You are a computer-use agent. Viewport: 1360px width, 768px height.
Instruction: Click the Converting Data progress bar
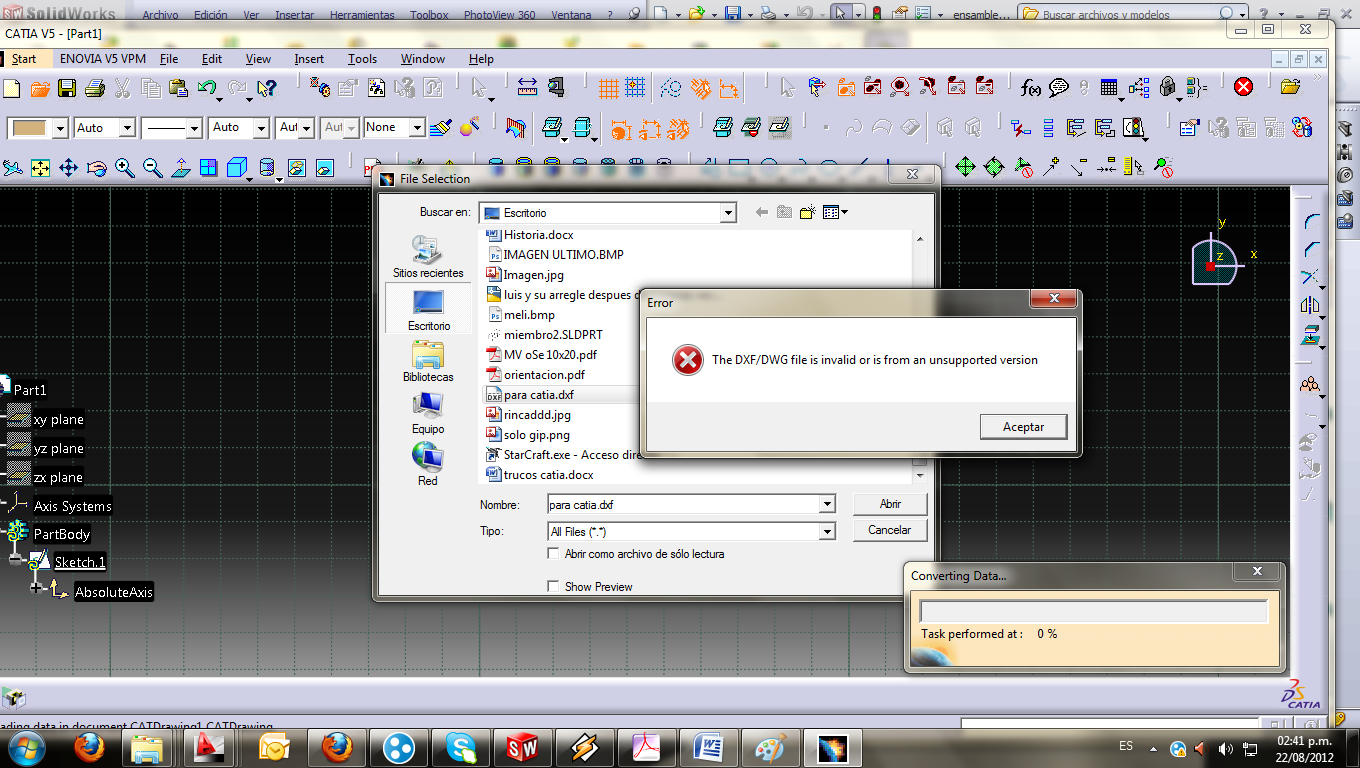1094,611
